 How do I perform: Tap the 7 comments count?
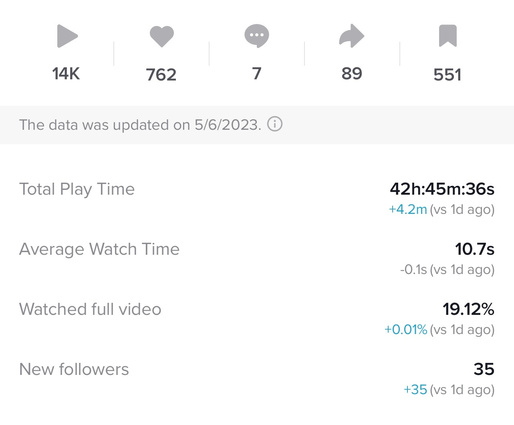[256, 74]
